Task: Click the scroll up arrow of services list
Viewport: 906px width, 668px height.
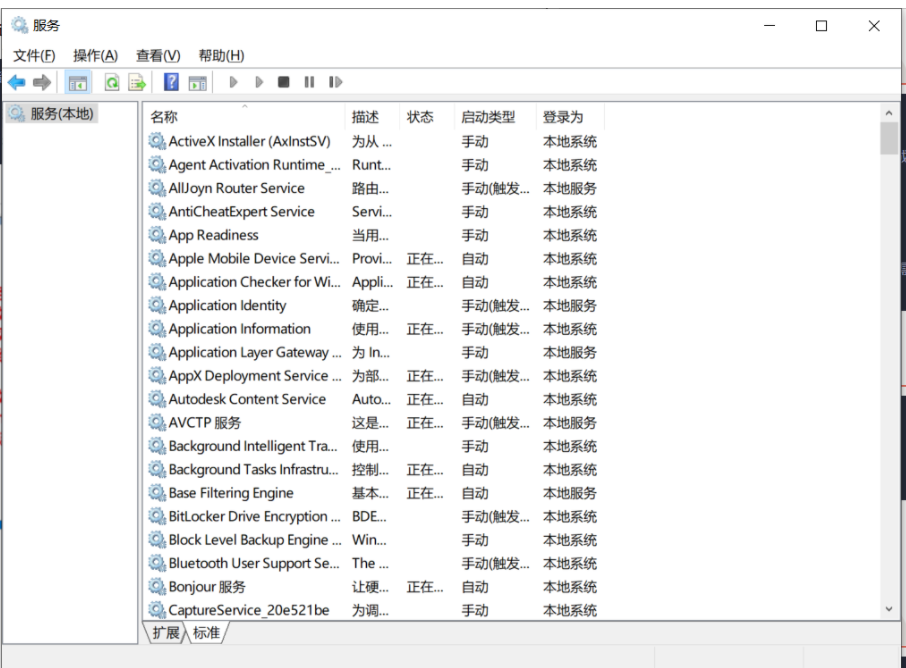Action: click(889, 113)
